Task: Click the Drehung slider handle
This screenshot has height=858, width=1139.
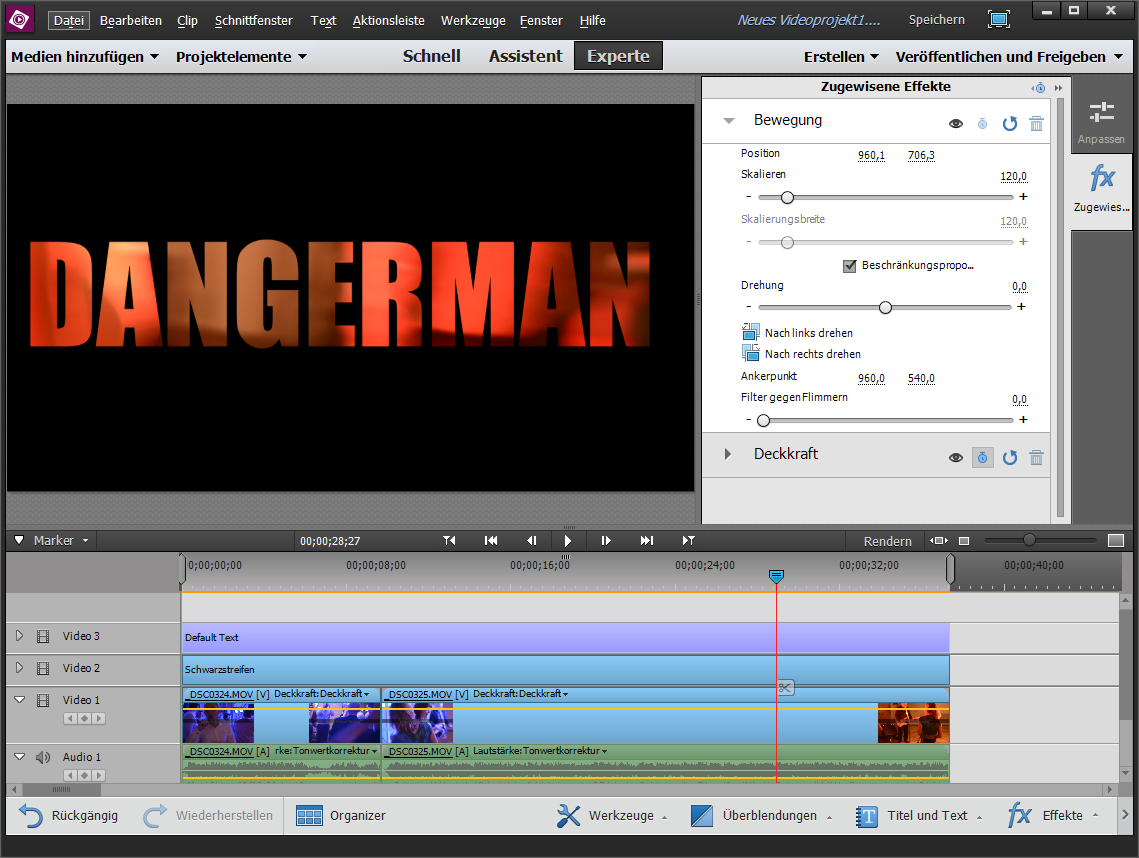Action: [x=885, y=307]
